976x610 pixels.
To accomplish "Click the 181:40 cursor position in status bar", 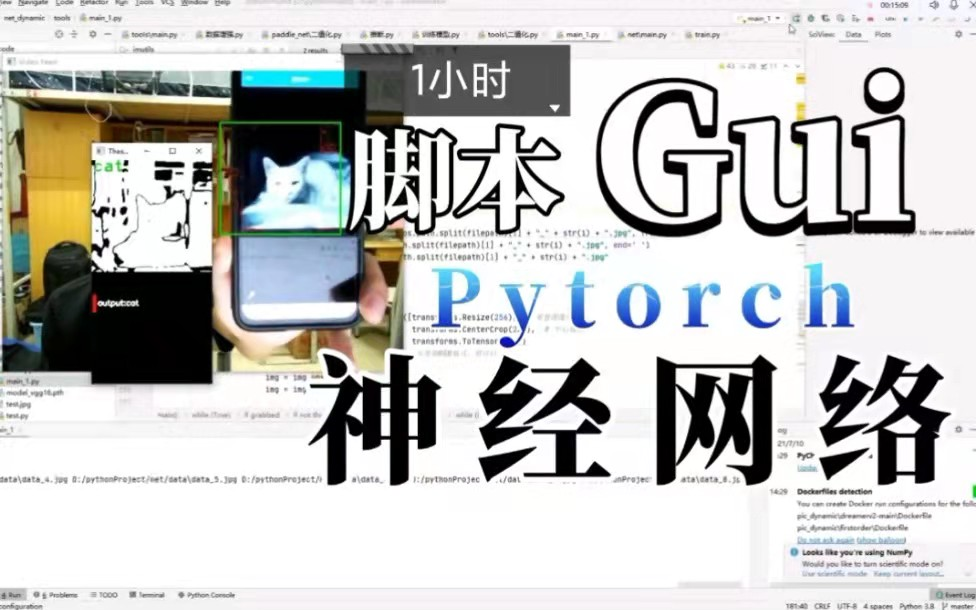I will point(797,606).
